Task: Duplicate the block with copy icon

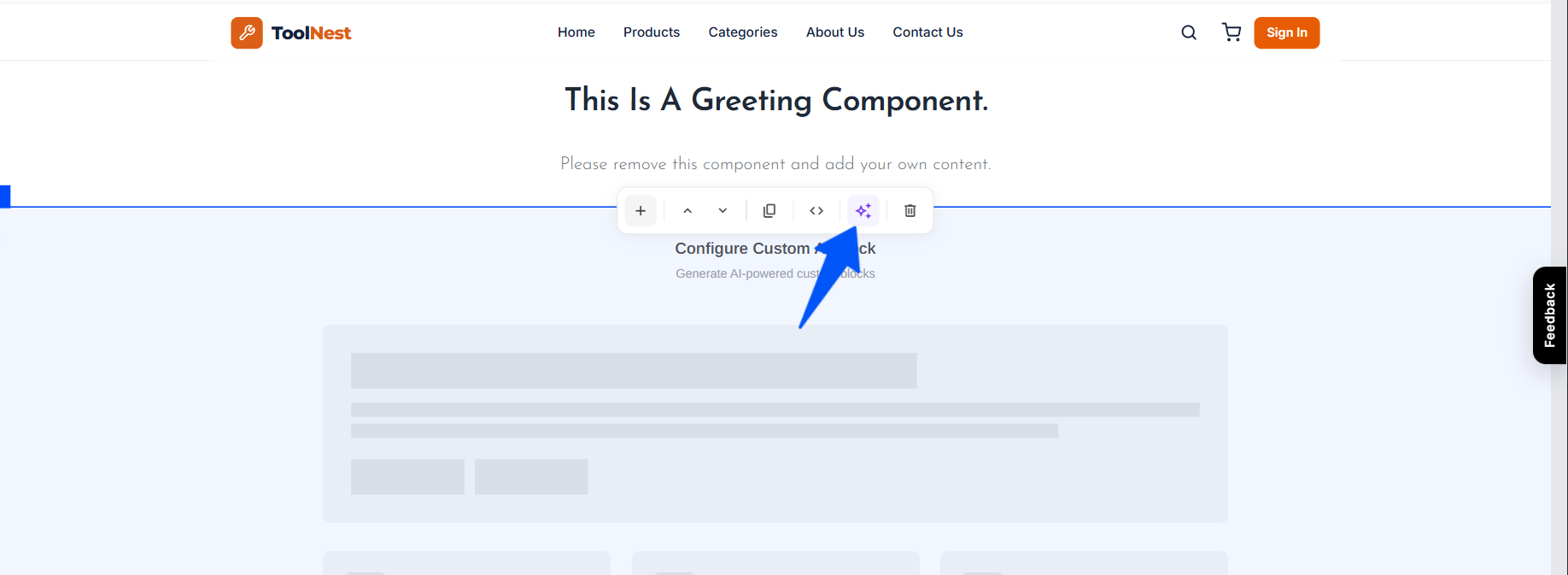Action: pyautogui.click(x=769, y=210)
